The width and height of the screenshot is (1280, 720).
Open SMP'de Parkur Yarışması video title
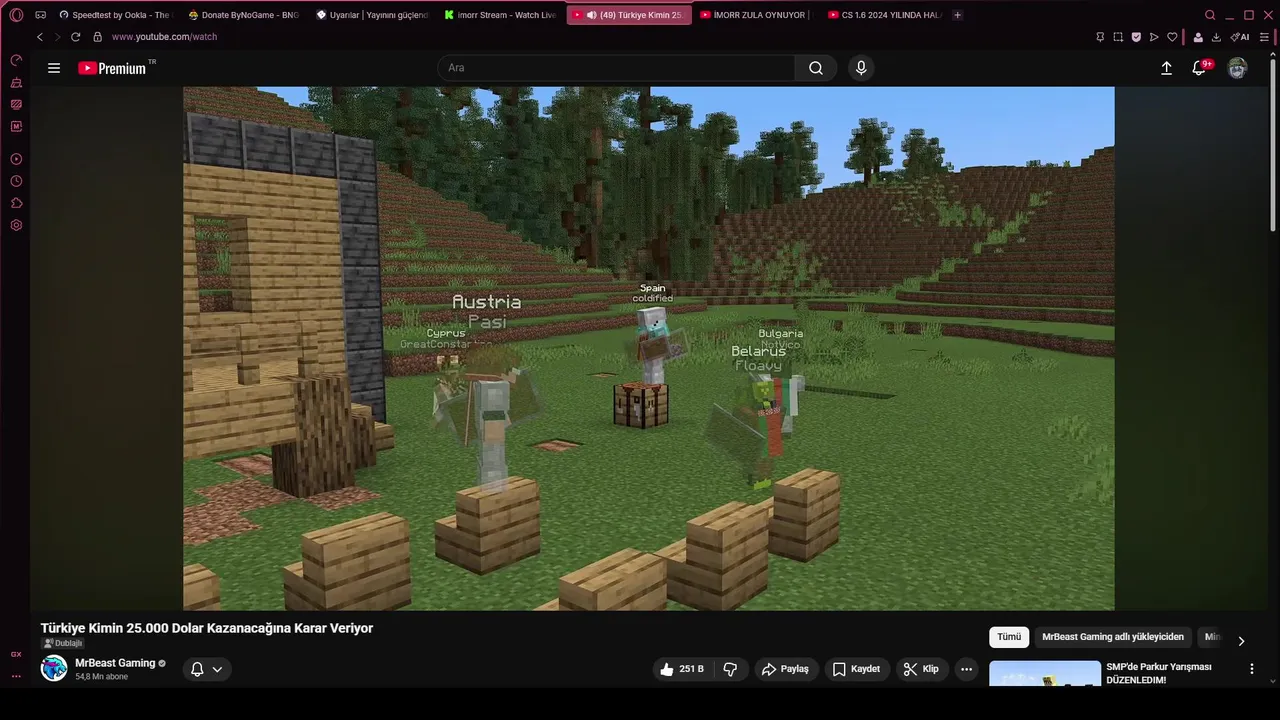pos(1159,673)
